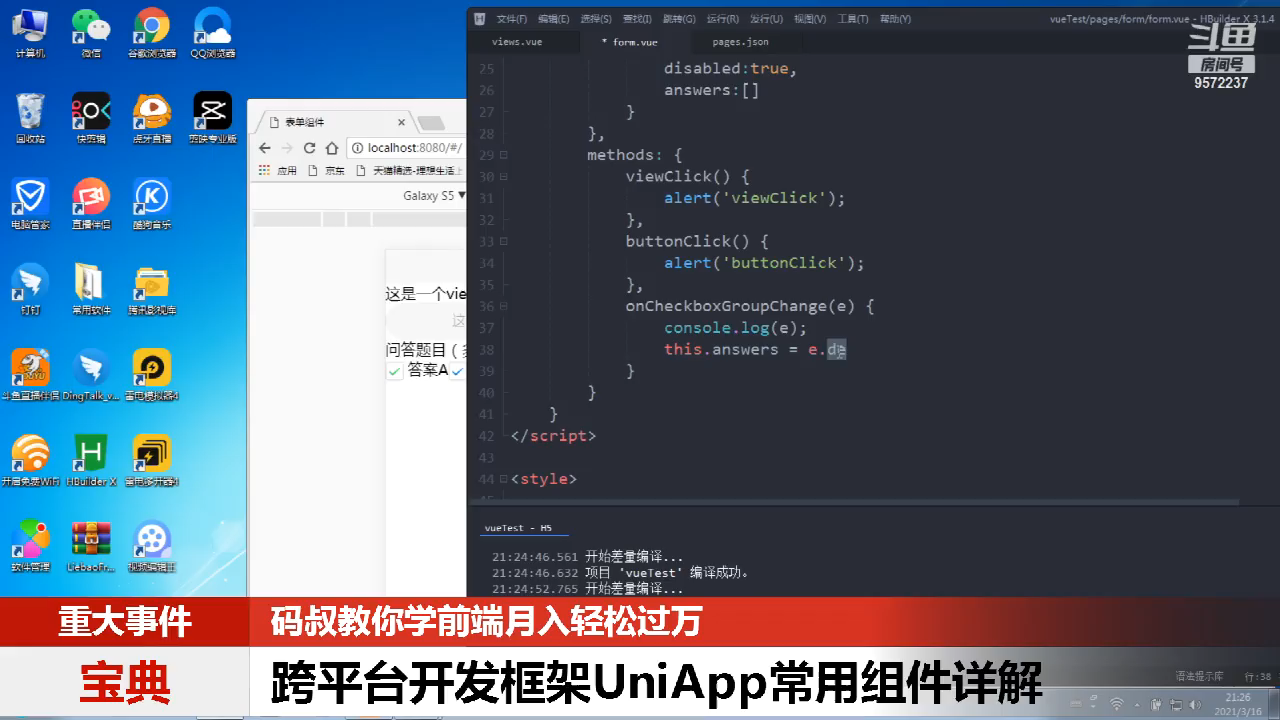Select the DingTalk_v installer icon

coord(91,375)
